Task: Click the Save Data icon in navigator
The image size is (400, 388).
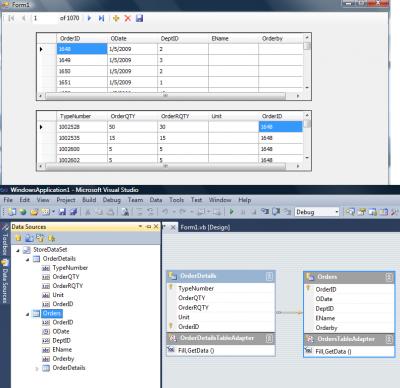Action: [x=139, y=18]
